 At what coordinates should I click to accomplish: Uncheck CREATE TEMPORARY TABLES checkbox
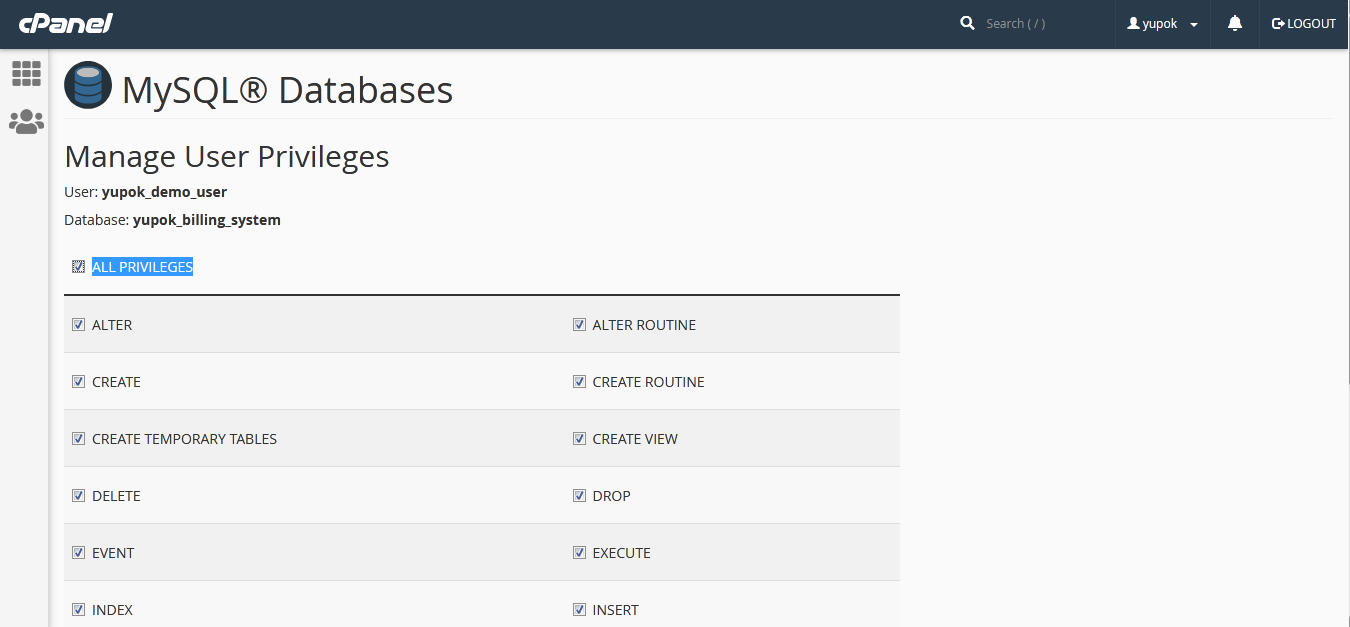tap(78, 439)
